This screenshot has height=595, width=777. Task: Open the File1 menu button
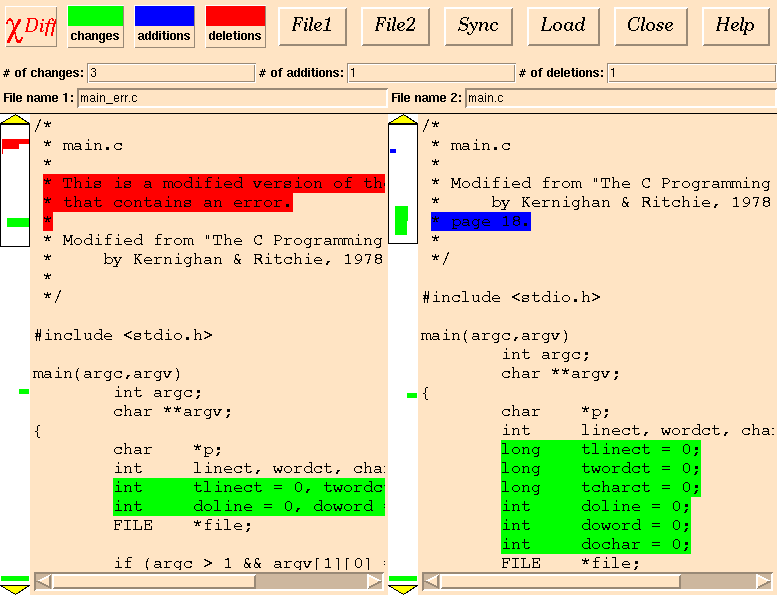pos(312,26)
